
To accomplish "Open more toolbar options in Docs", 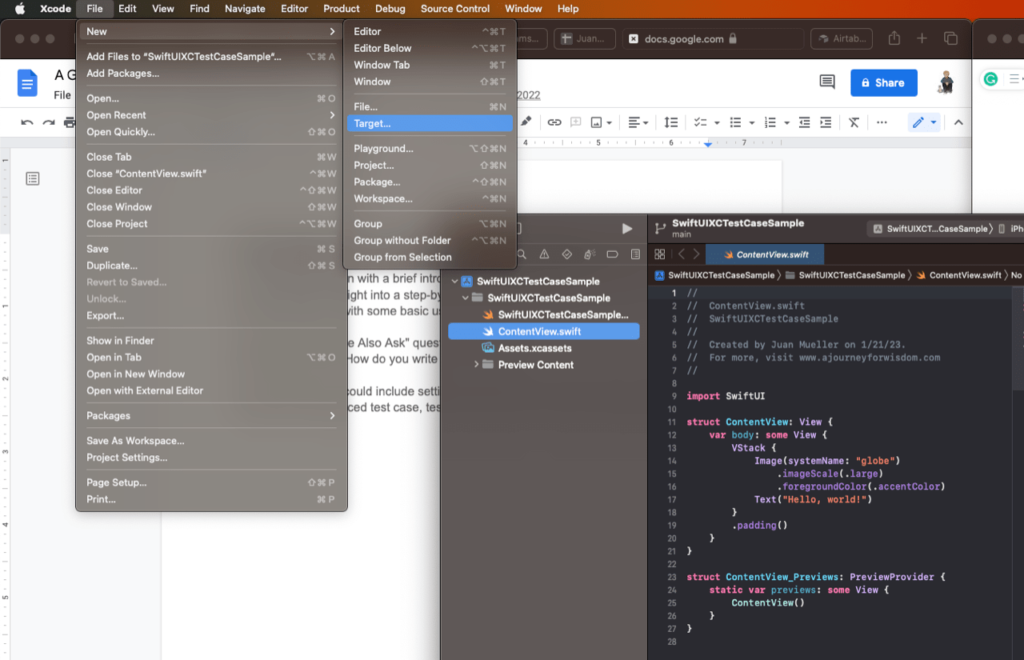I will click(882, 122).
